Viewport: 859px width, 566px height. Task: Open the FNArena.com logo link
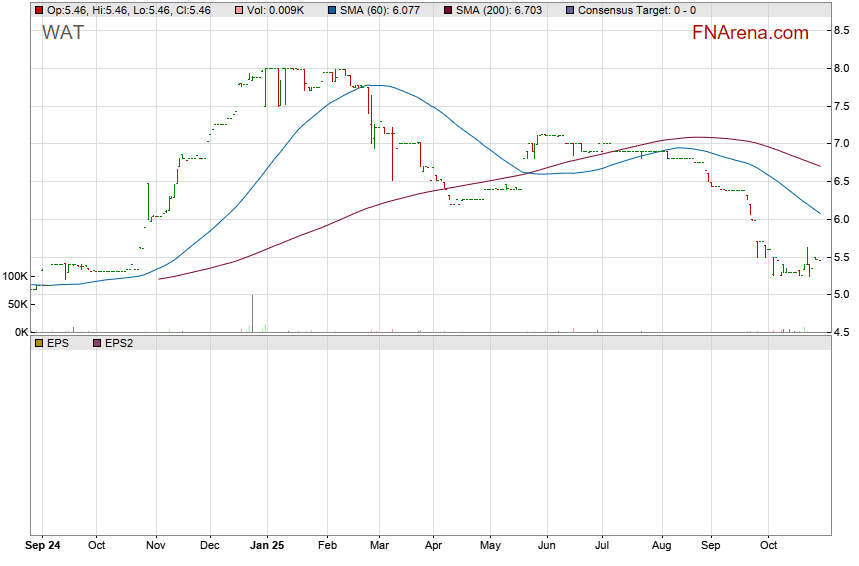coord(750,33)
